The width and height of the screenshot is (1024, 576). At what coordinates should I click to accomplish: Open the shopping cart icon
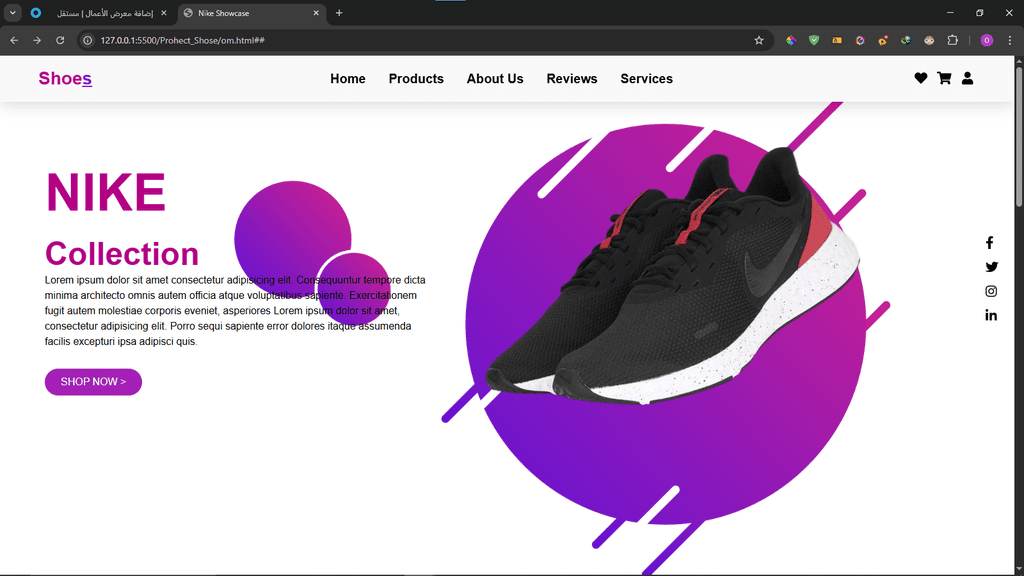[x=944, y=78]
